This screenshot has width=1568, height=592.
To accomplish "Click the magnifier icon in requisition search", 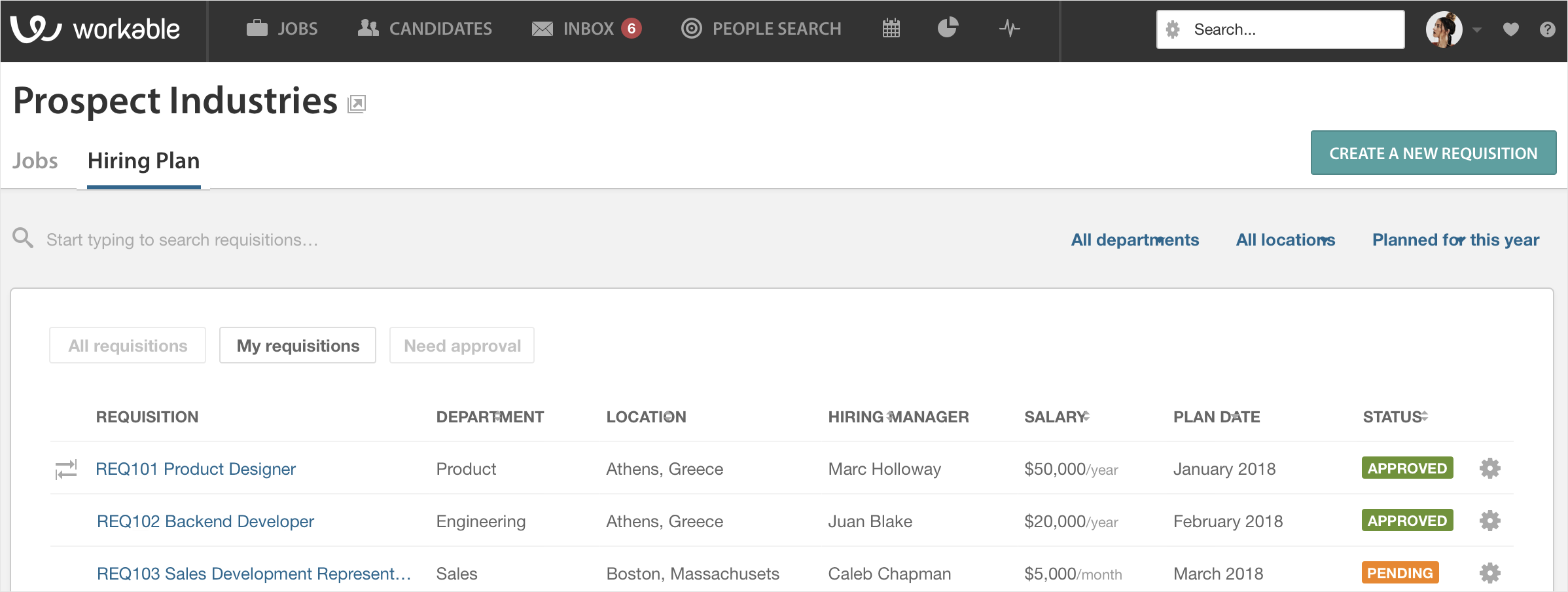I will pyautogui.click(x=23, y=238).
